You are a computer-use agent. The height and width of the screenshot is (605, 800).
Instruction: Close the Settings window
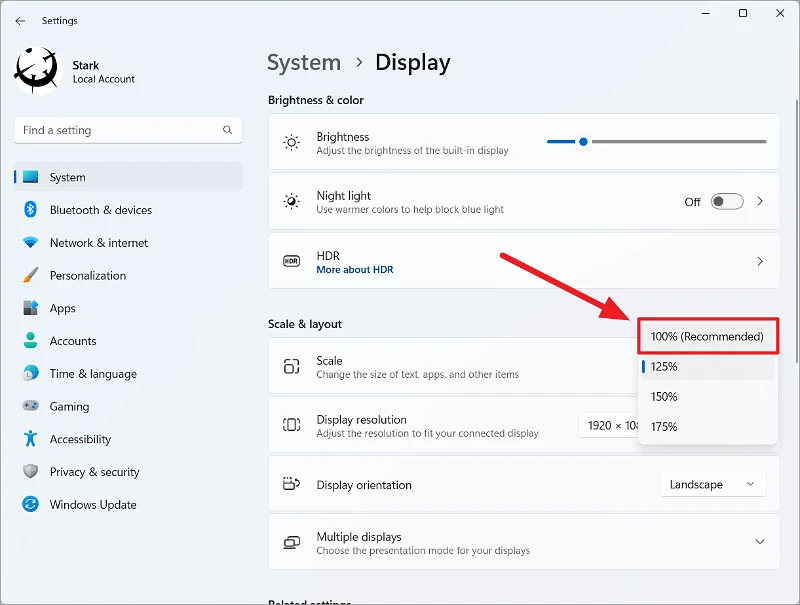(x=780, y=13)
